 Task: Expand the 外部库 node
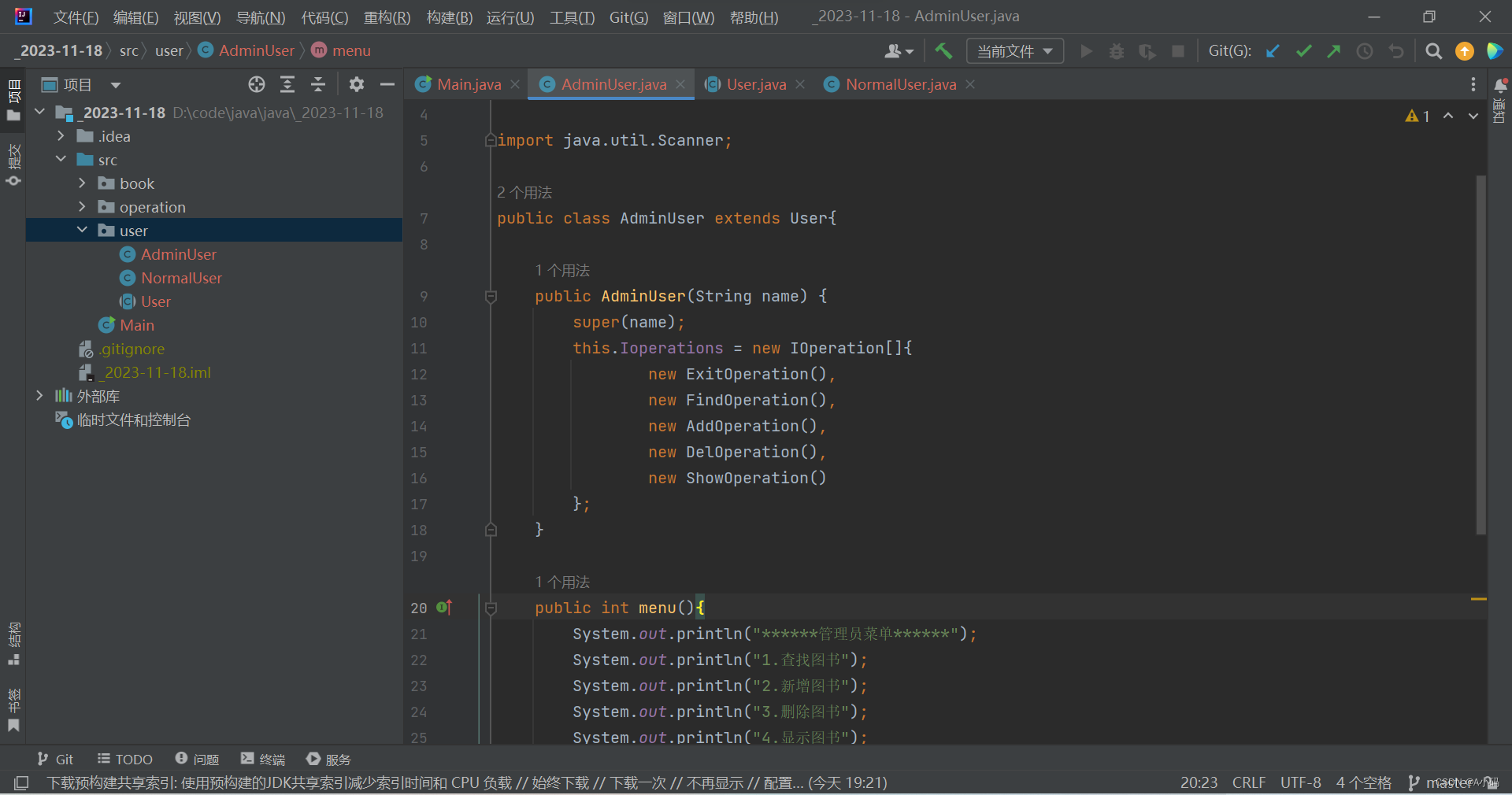[x=39, y=396]
